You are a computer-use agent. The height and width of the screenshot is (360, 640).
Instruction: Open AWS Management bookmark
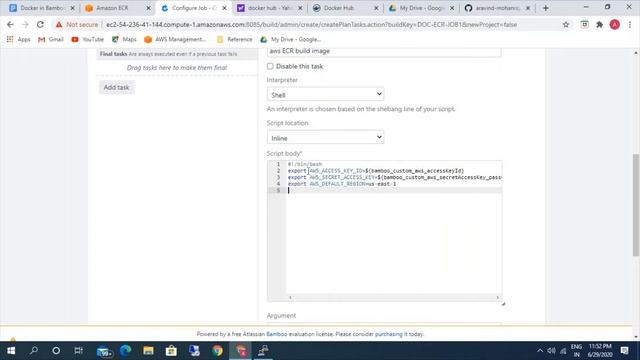pyautogui.click(x=175, y=39)
